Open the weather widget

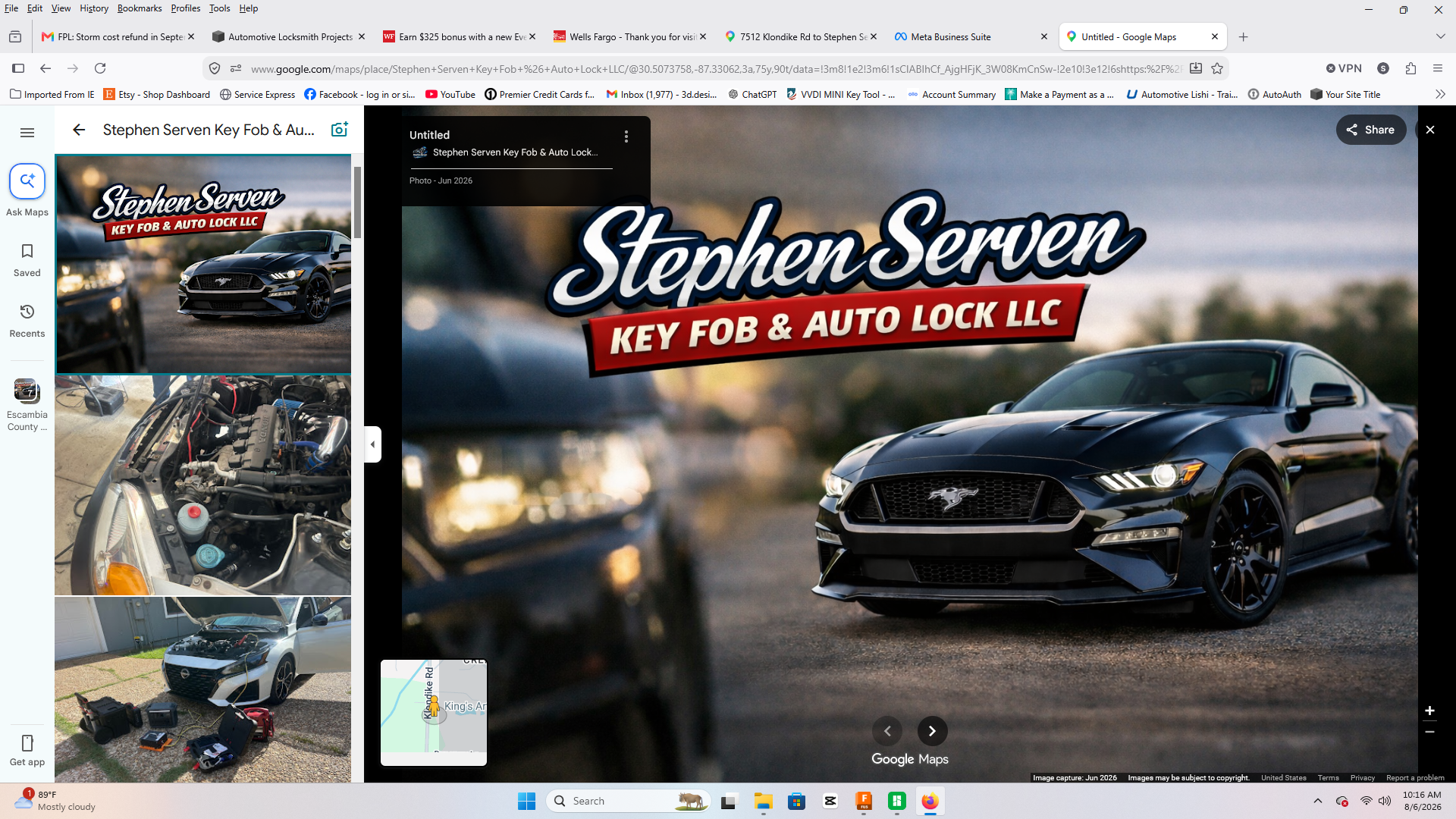click(55, 801)
